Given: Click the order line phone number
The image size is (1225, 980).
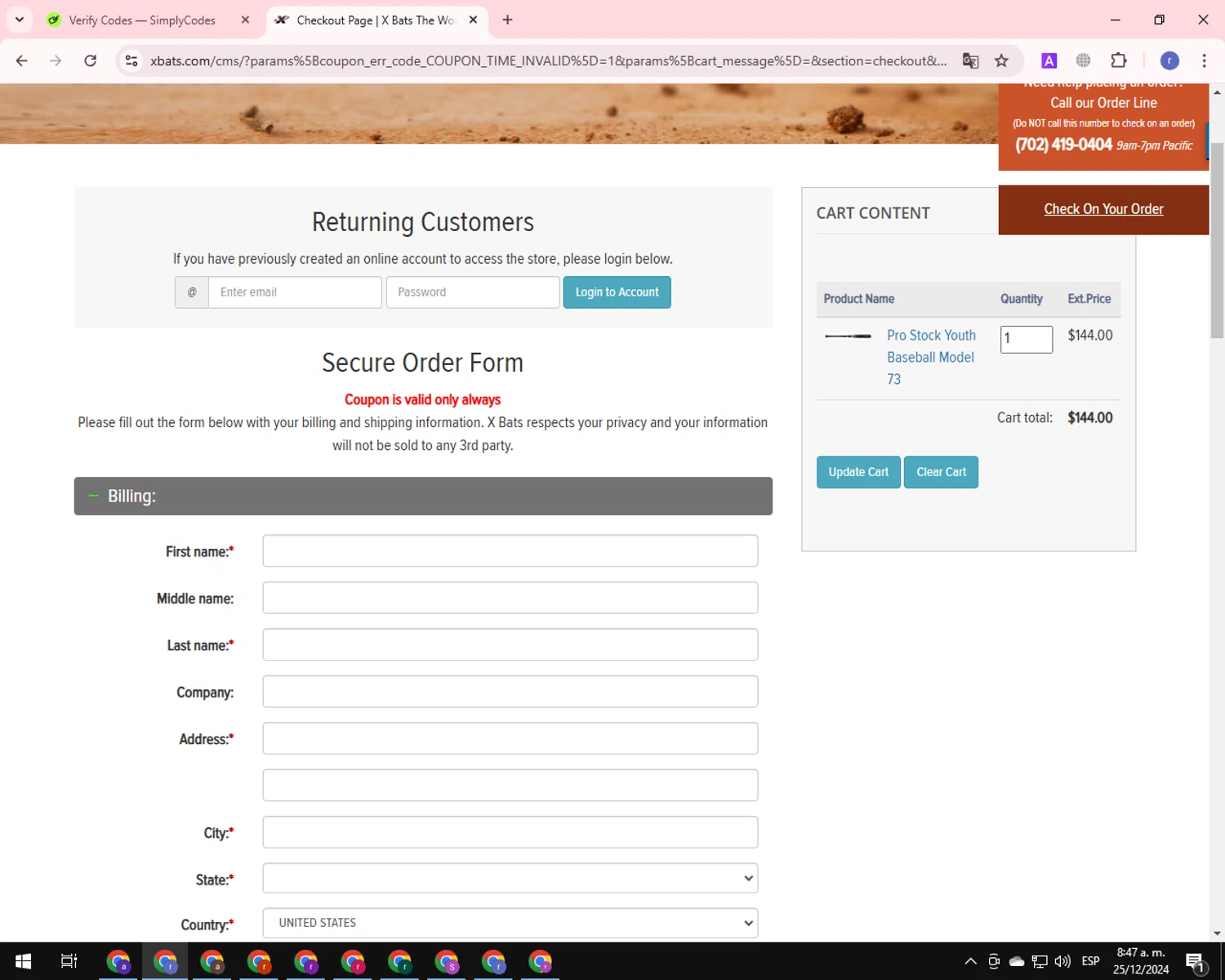Looking at the screenshot, I should click(x=1063, y=145).
